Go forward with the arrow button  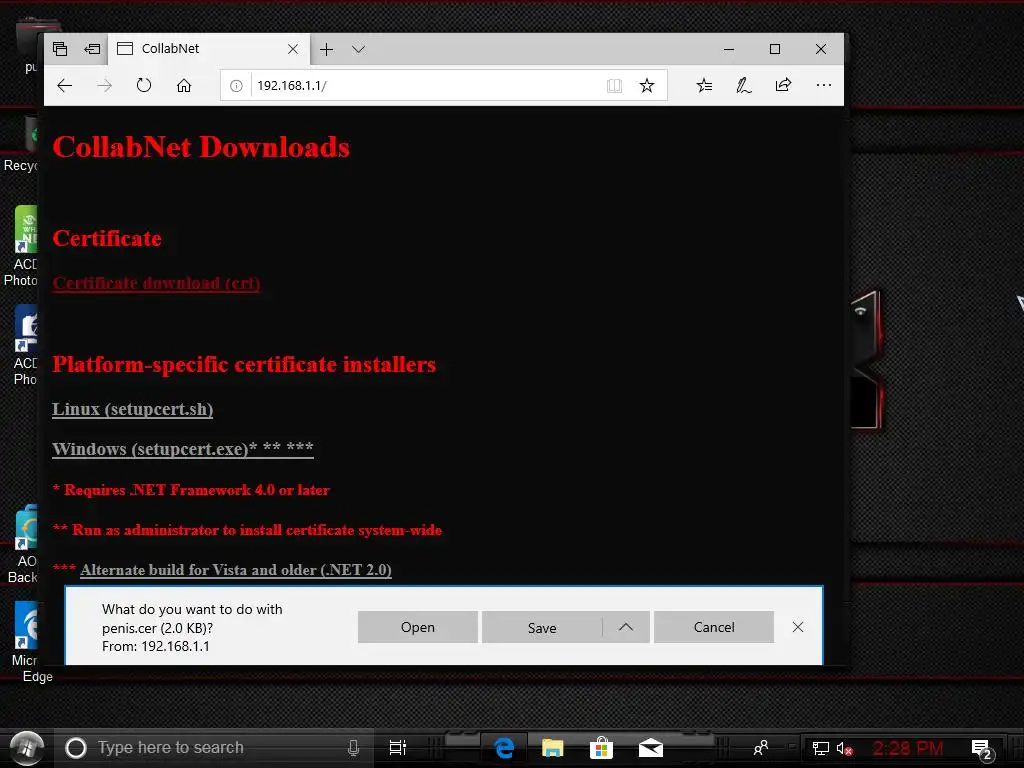click(104, 86)
